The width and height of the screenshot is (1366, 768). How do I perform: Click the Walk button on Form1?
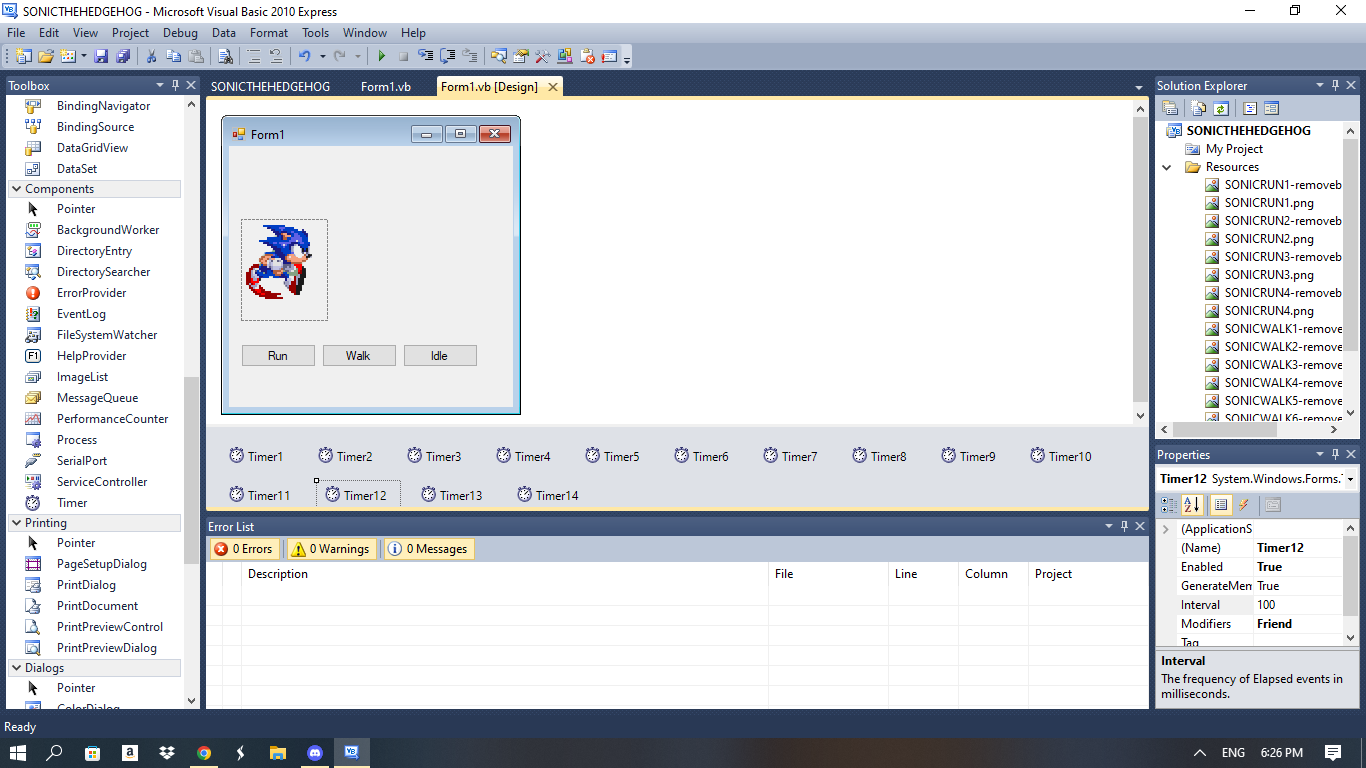pyautogui.click(x=359, y=356)
